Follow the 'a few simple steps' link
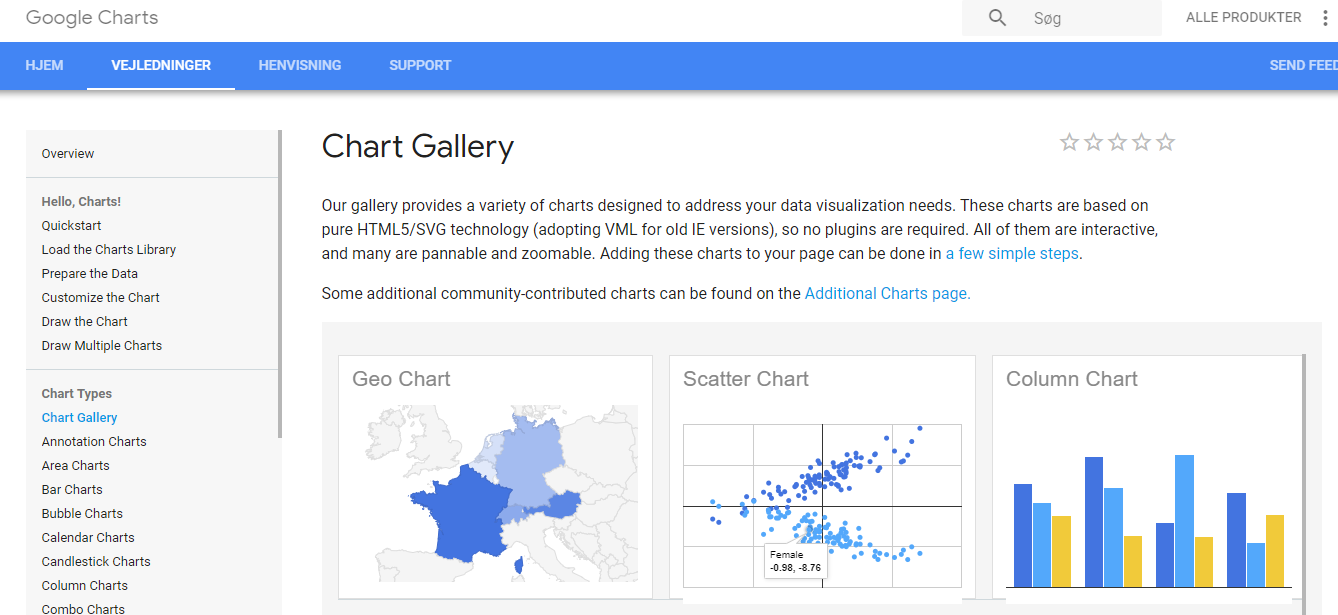The width and height of the screenshot is (1338, 615). point(1012,254)
